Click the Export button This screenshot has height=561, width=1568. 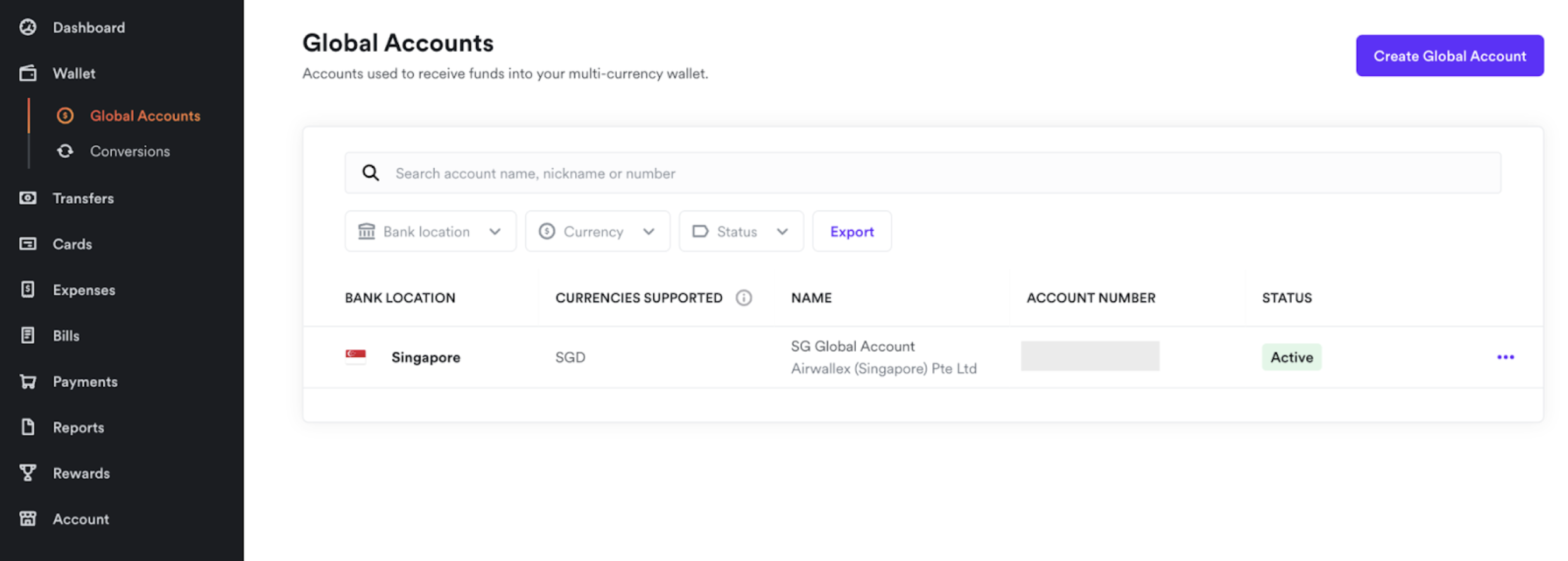pos(851,231)
